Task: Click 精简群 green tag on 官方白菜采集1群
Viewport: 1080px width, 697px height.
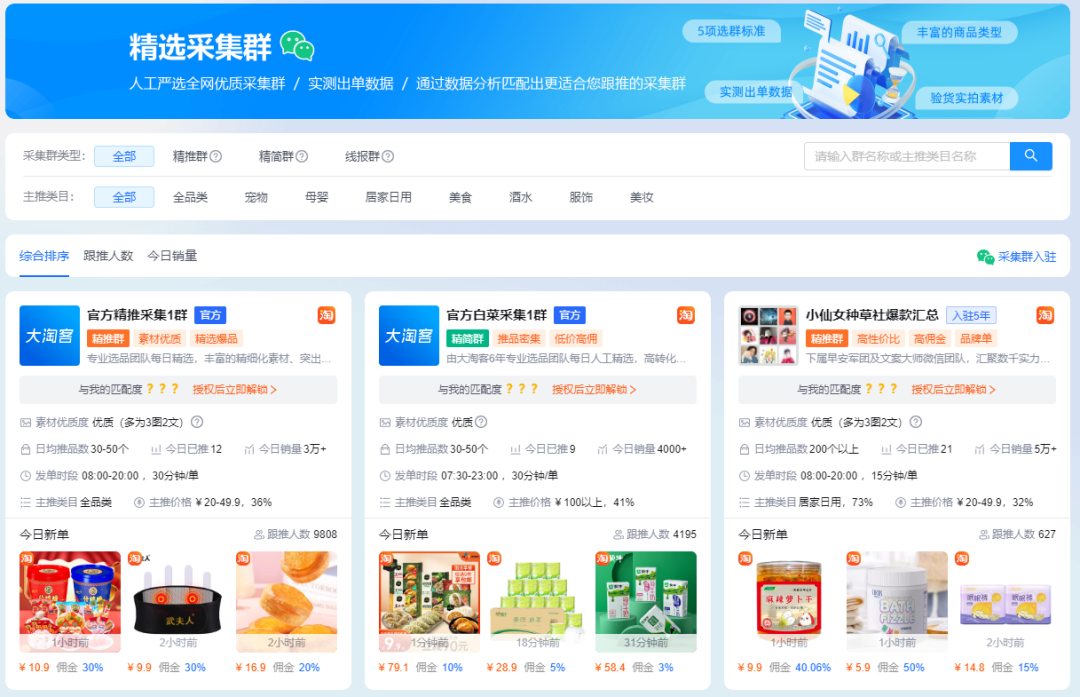Action: click(468, 338)
